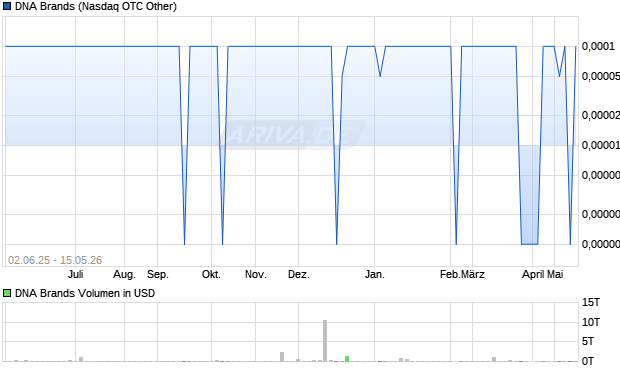620x371 pixels.
Task: Click the '0T' volume axis value
Action: point(588,361)
